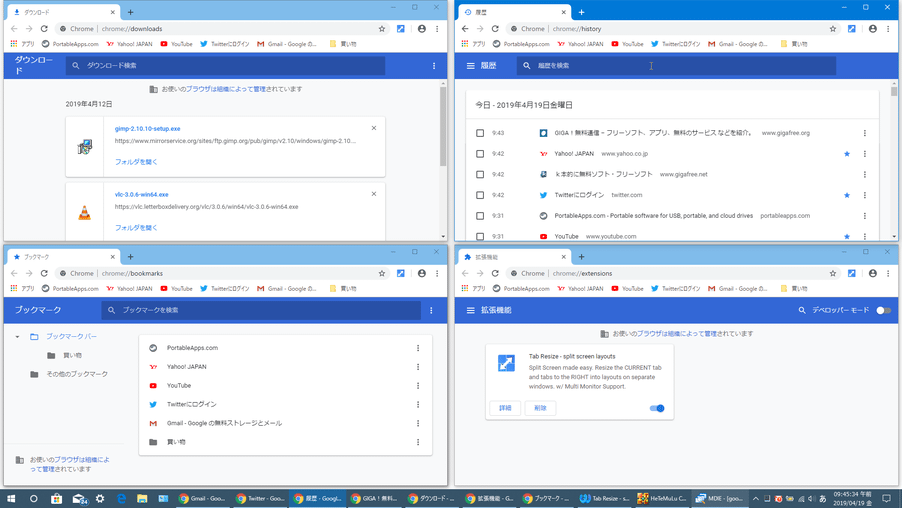Open 買い物 folder in history window bookmarks bar
Screen dimensions: 902x508
coord(794,44)
